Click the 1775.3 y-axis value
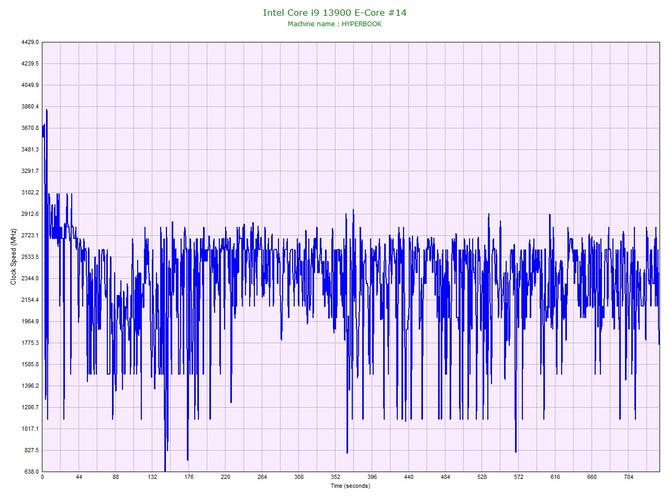Viewport: 670px width, 503px height. coord(30,343)
